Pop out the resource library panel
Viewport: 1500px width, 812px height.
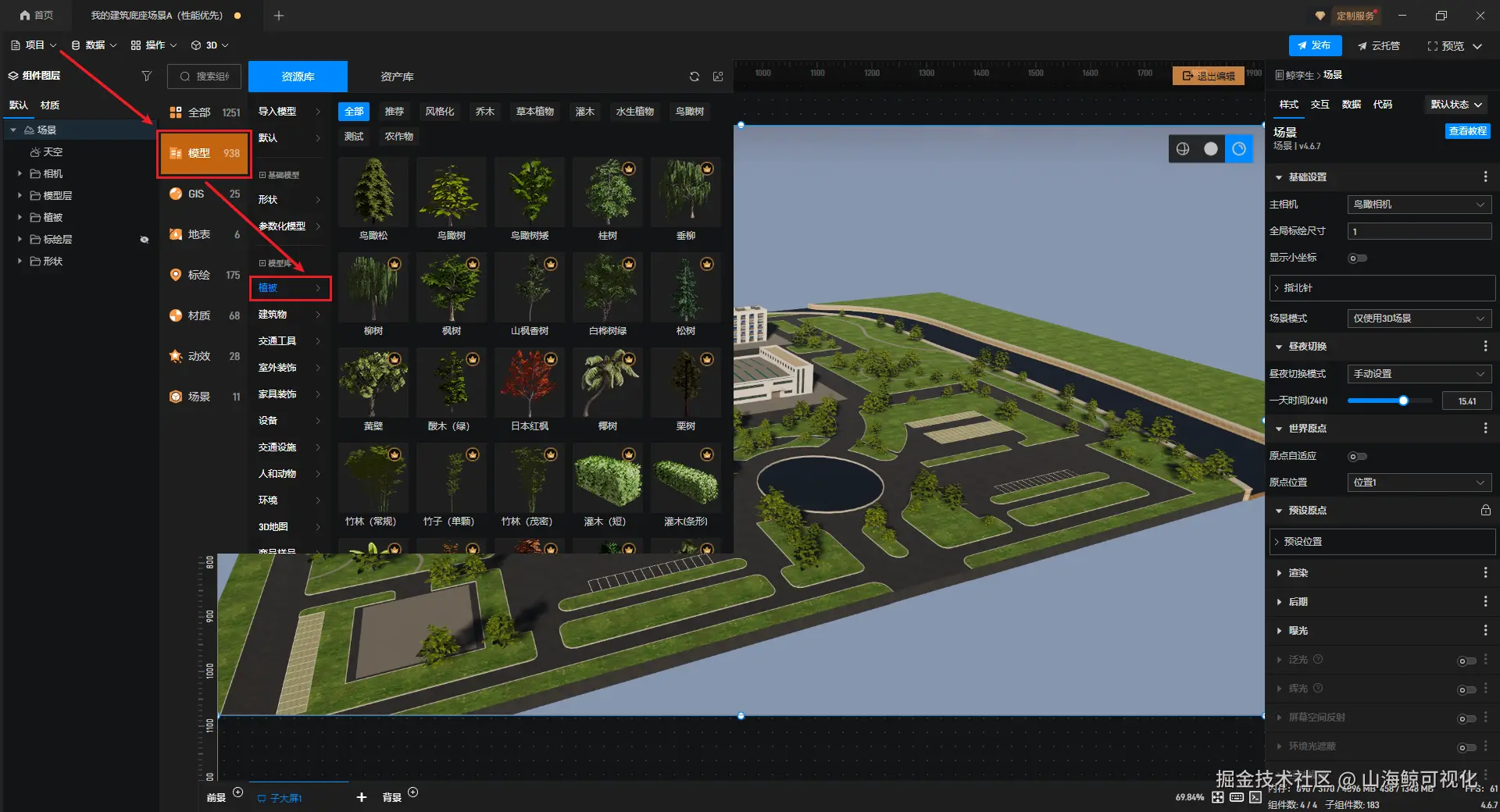pyautogui.click(x=718, y=77)
